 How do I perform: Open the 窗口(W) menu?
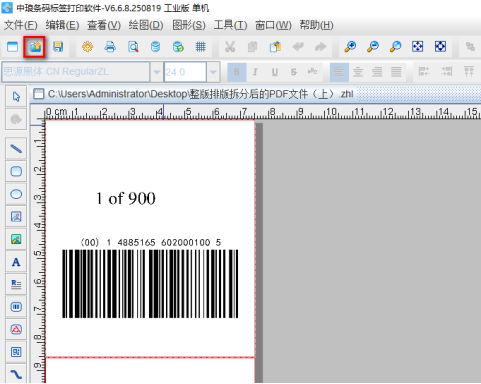coord(273,25)
